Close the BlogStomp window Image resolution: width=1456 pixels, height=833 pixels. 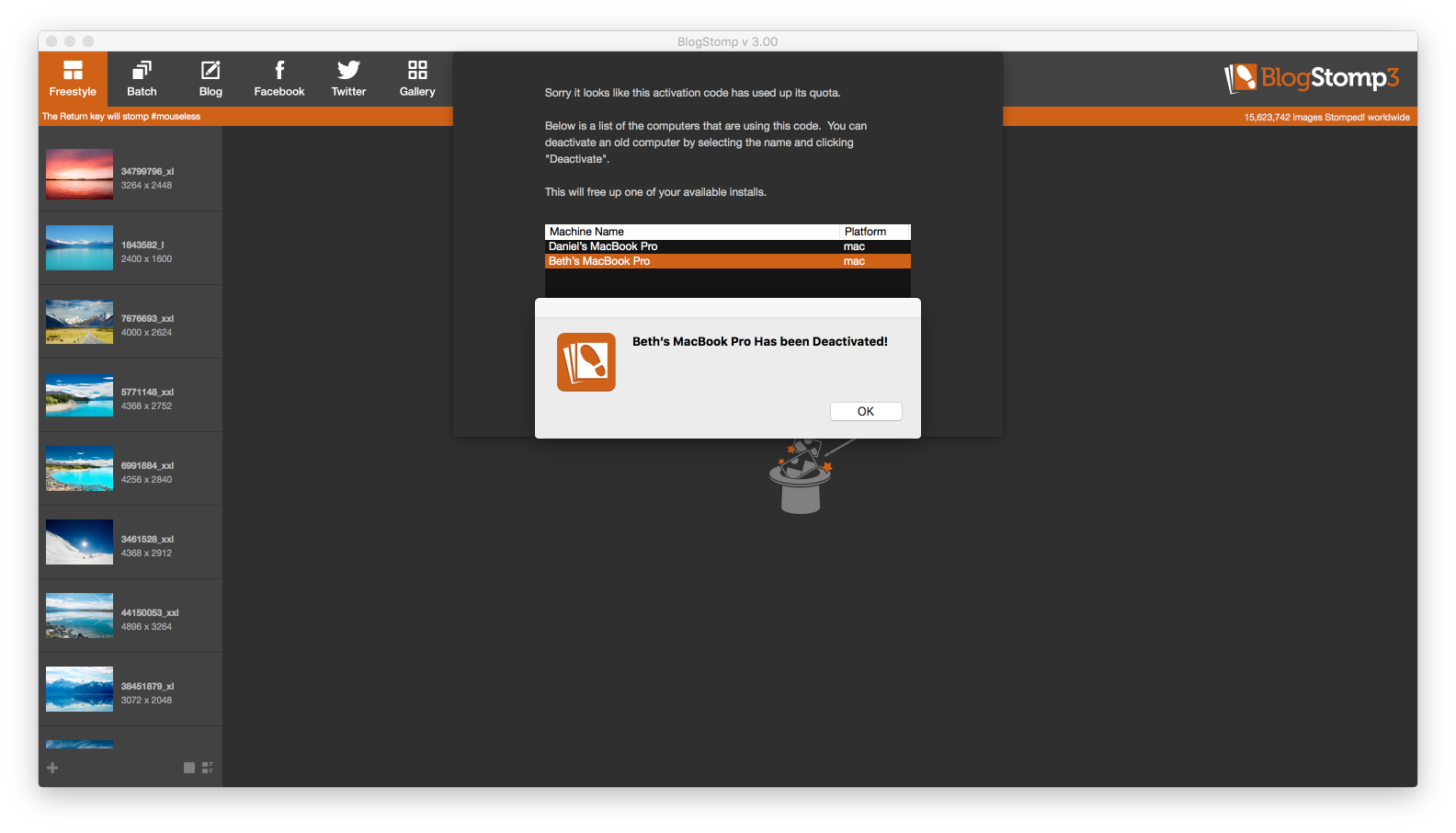[51, 41]
